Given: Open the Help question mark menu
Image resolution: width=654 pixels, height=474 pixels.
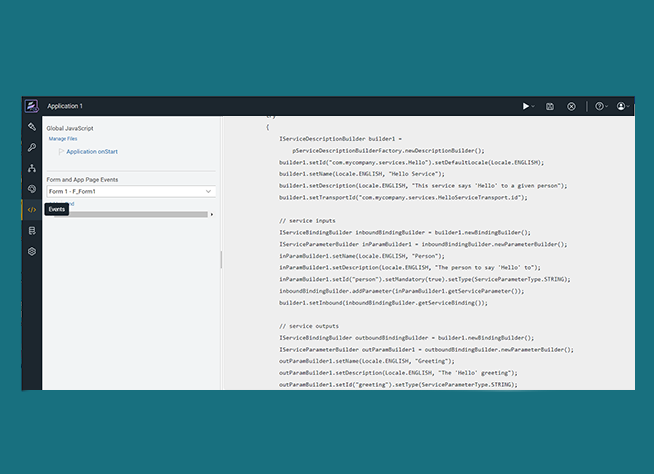Looking at the screenshot, I should (x=601, y=106).
